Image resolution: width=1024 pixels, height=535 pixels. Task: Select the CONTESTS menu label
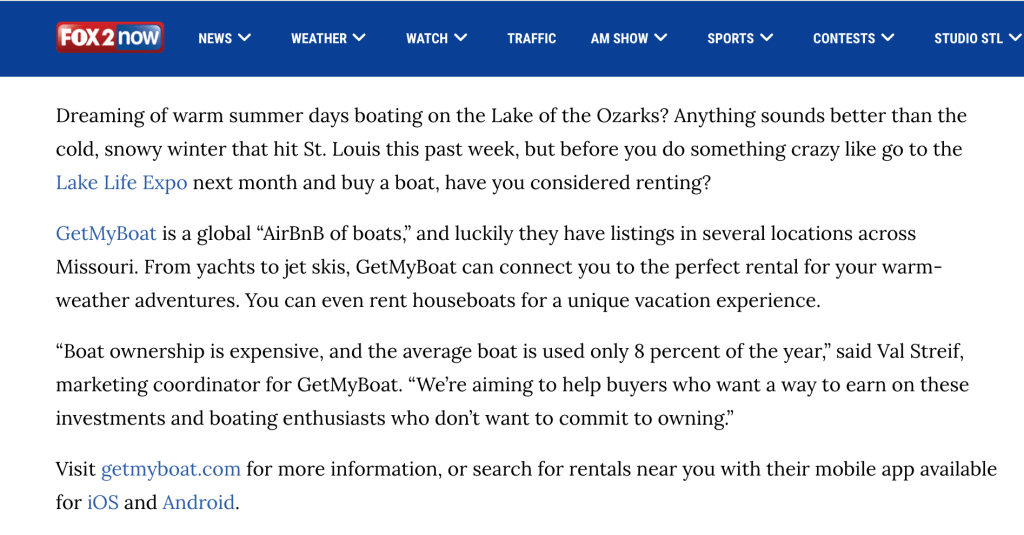[x=844, y=39]
